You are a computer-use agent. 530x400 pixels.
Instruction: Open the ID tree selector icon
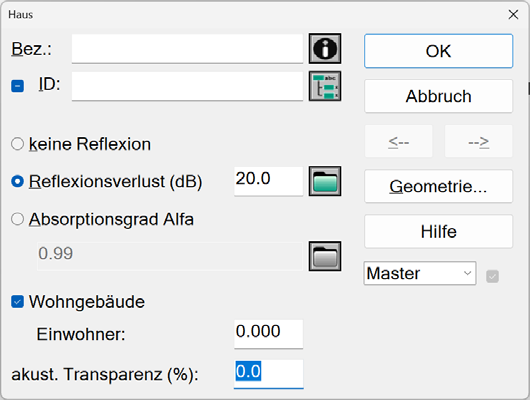pyautogui.click(x=325, y=86)
